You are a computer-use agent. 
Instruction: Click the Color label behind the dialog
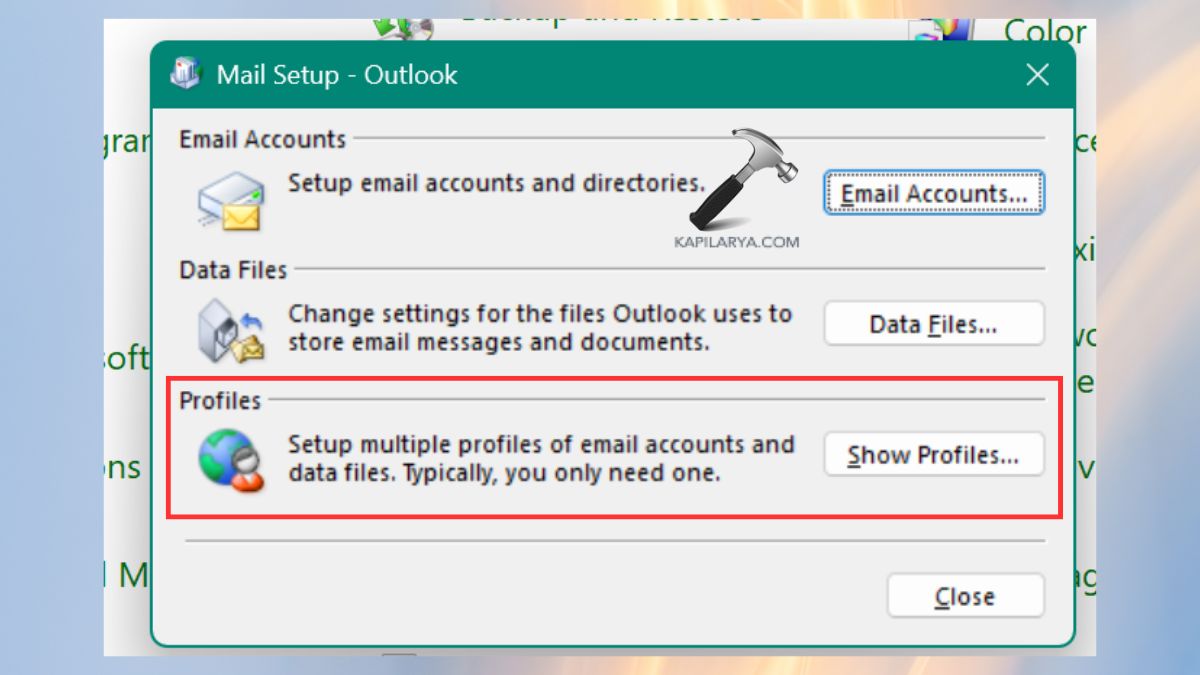point(1043,32)
